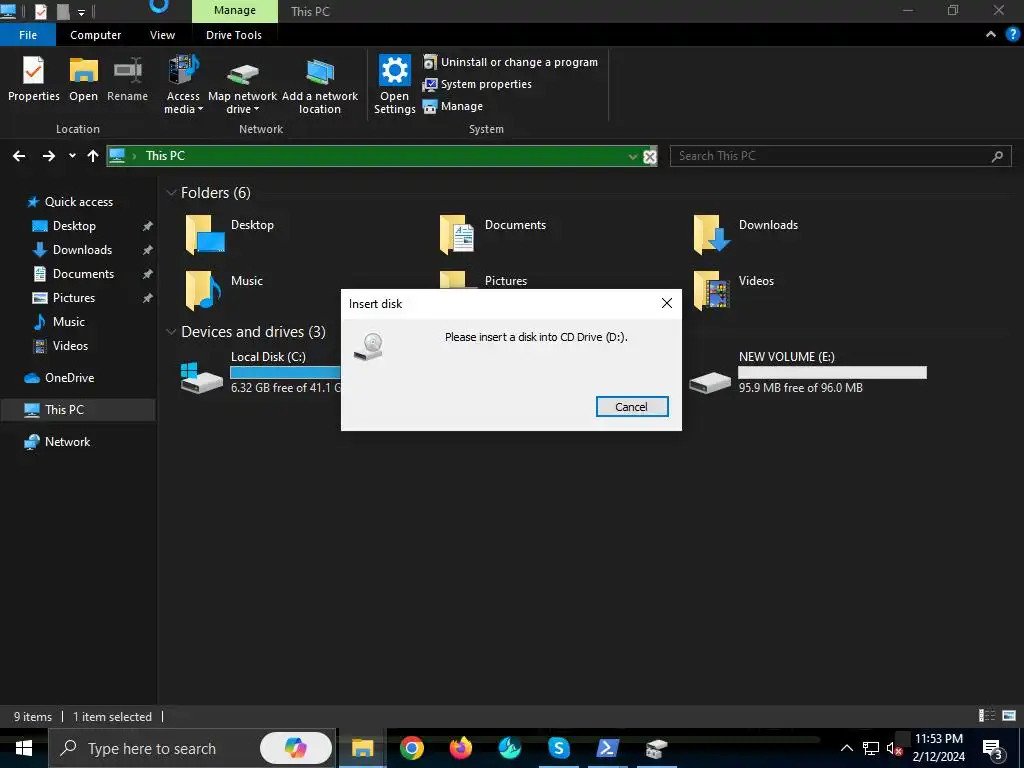Select the Desktop folder icon
This screenshot has height=768, width=1024.
tap(205, 234)
